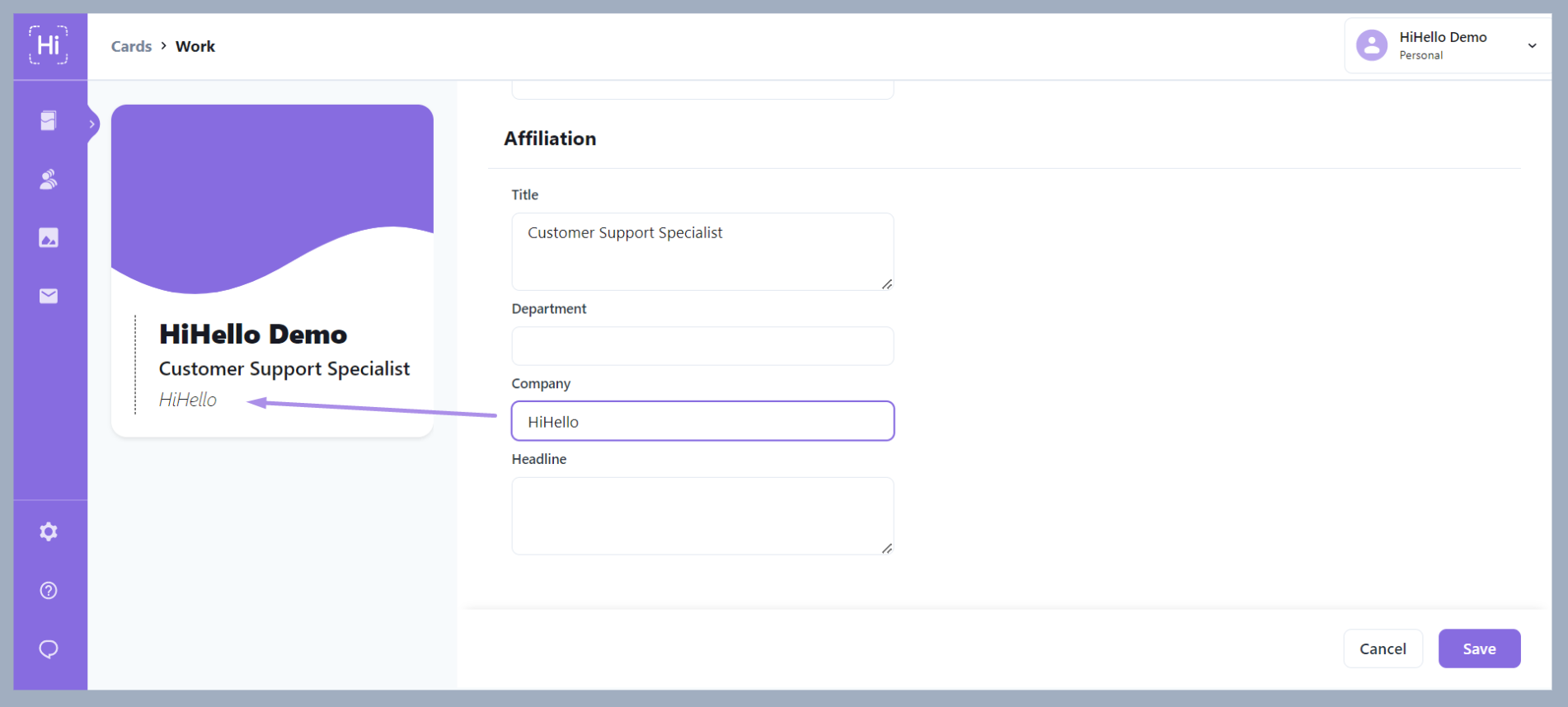Open the Settings gear icon
The image size is (1568, 707).
click(x=49, y=531)
